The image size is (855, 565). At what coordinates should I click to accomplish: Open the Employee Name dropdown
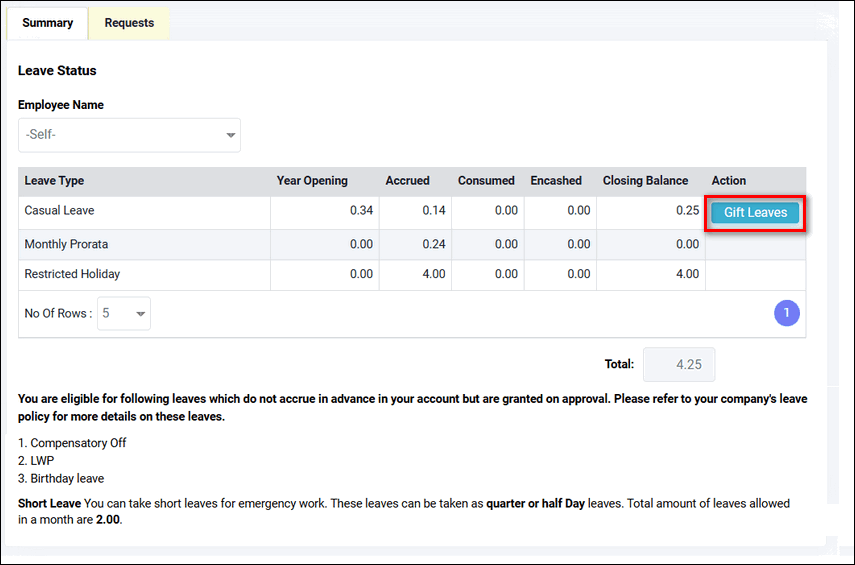[129, 134]
